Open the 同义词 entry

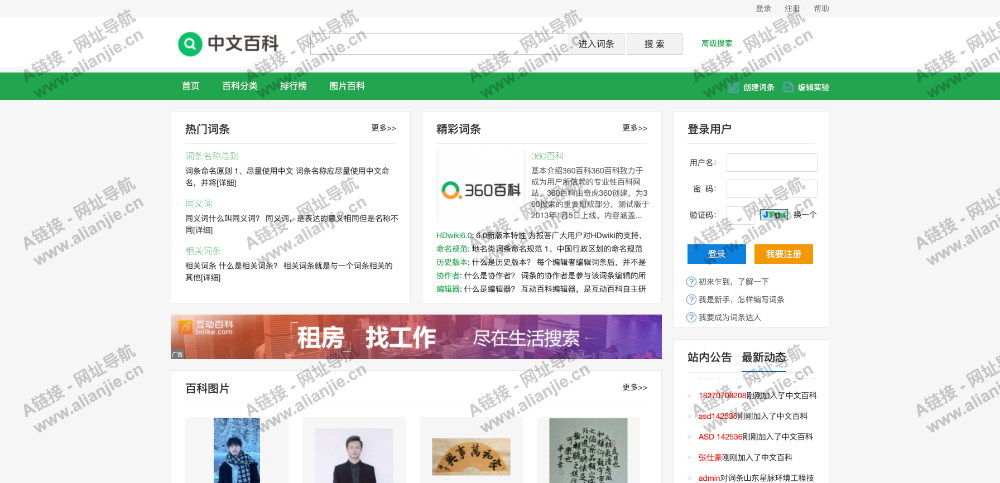(199, 204)
